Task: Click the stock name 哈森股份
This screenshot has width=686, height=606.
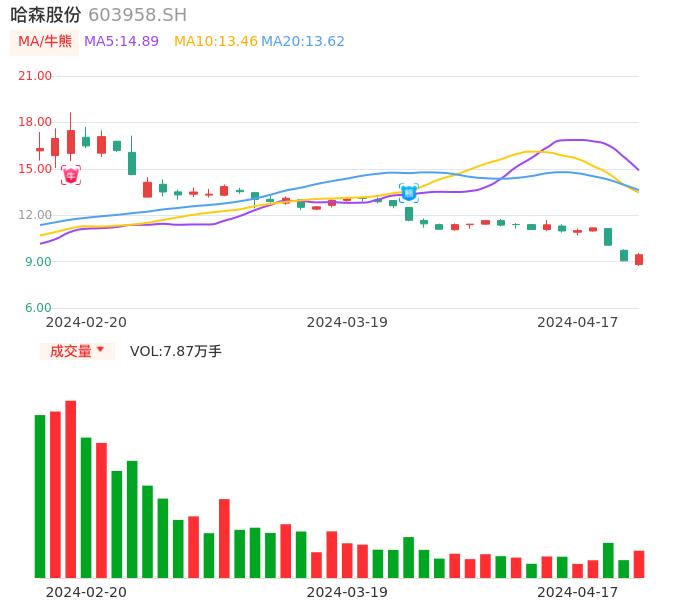Action: [x=46, y=15]
